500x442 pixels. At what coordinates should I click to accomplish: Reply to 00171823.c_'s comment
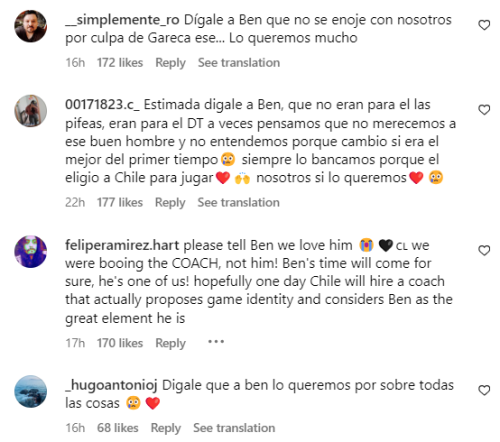(170, 202)
